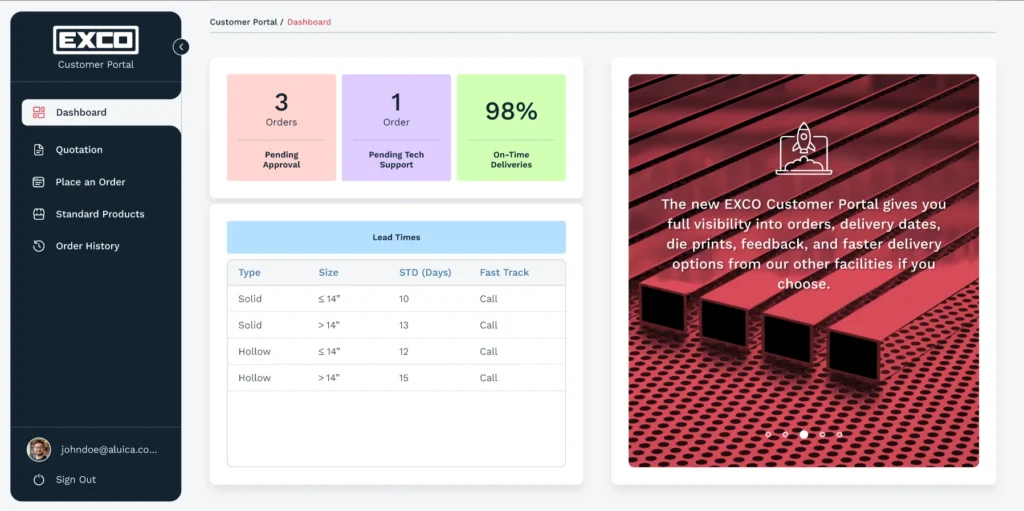This screenshot has width=1024, height=511.
Task: Click the user avatar photo
Action: pyautogui.click(x=39, y=450)
